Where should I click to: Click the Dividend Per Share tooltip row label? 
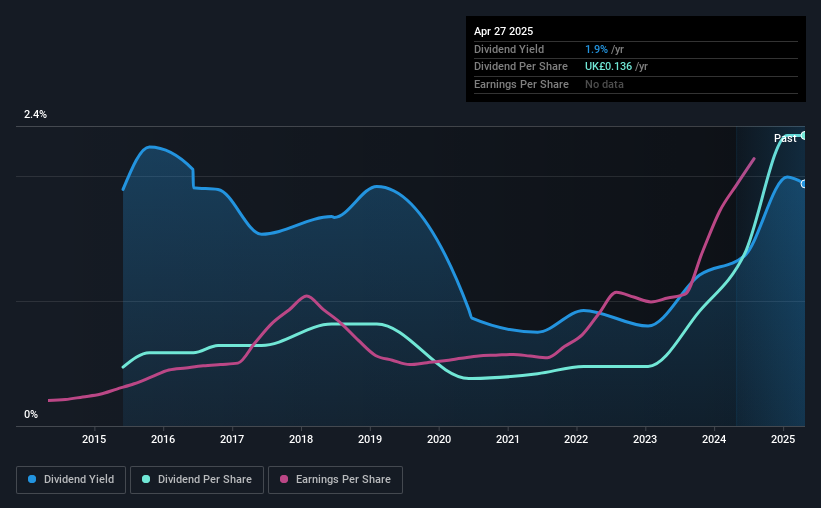pos(520,67)
